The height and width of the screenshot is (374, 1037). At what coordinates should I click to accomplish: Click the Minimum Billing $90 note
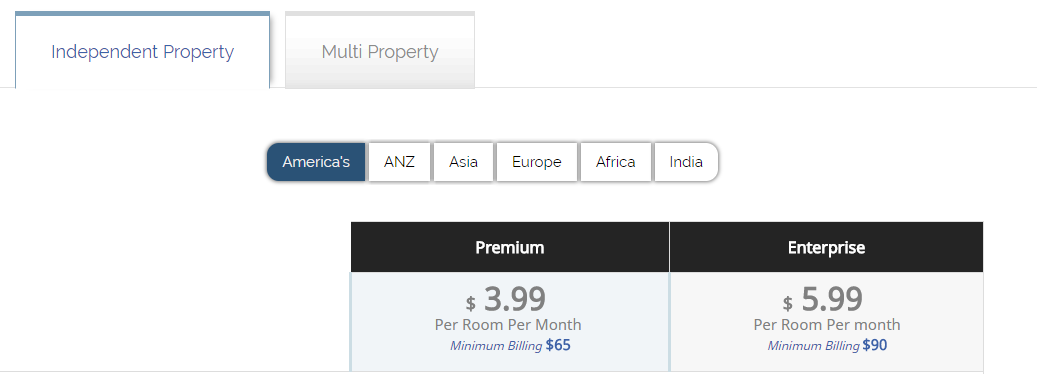[x=827, y=346]
